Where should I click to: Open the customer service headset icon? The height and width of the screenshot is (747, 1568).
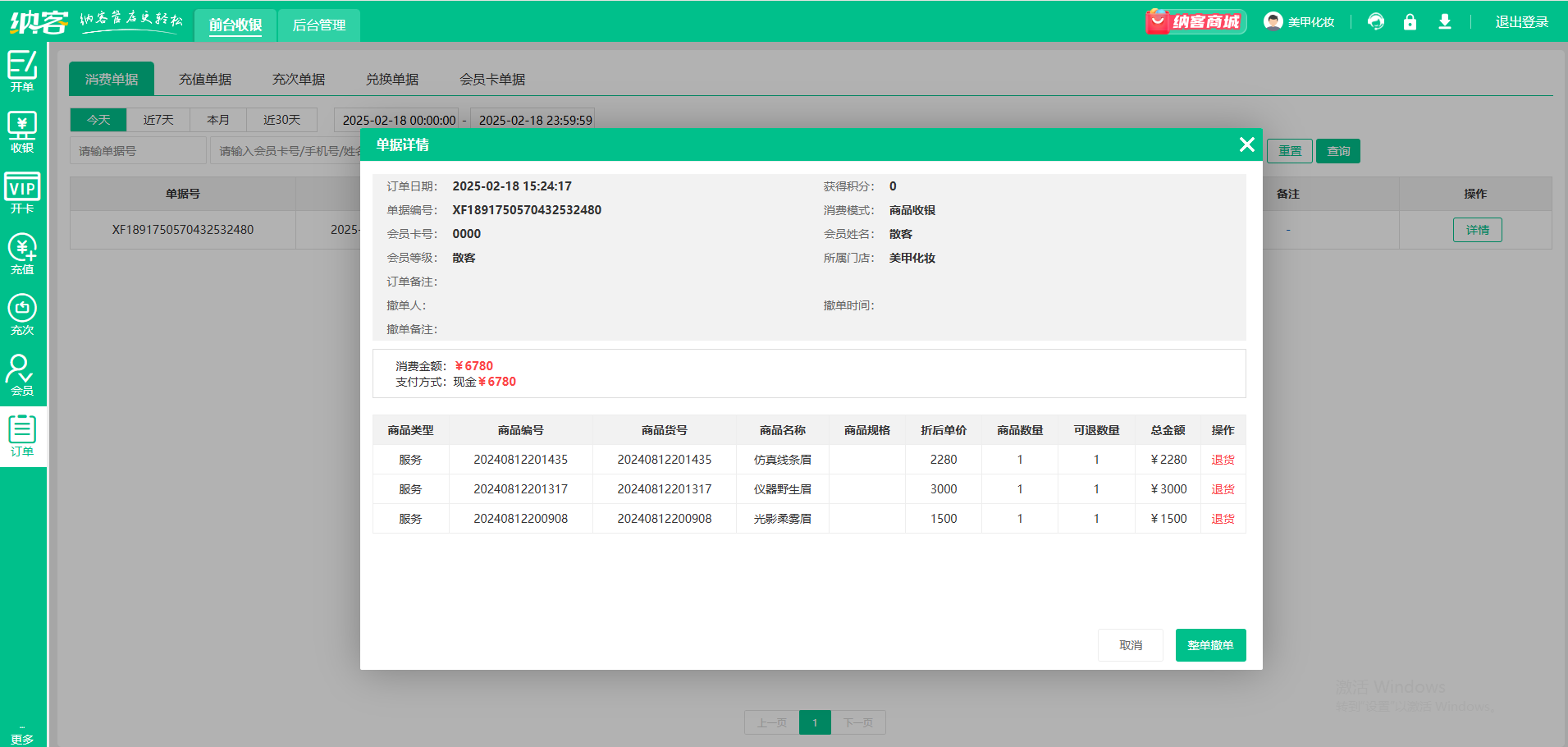click(1376, 22)
